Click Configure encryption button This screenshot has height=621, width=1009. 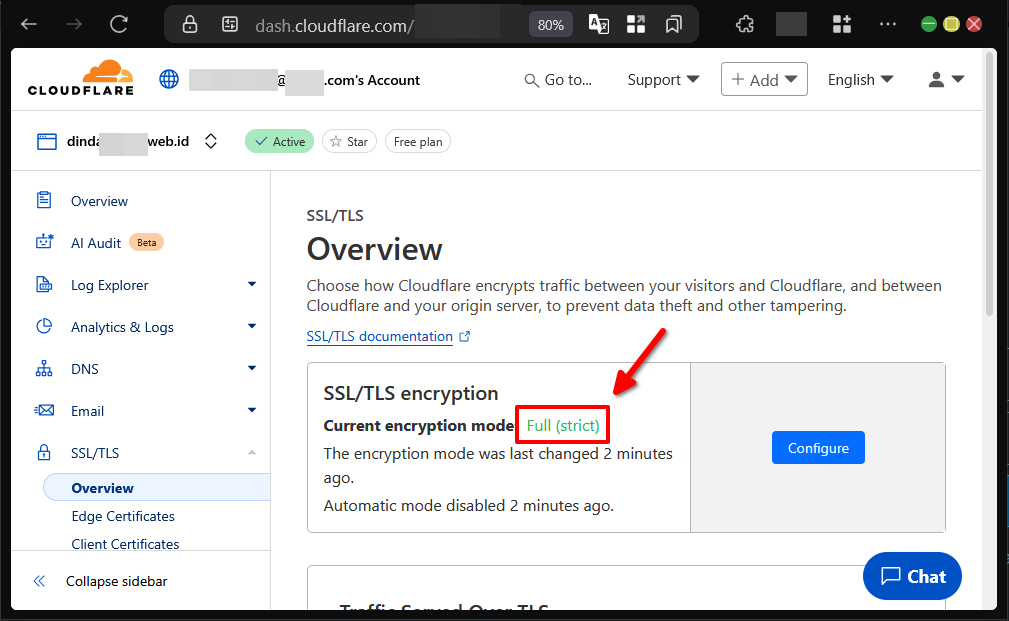point(818,448)
